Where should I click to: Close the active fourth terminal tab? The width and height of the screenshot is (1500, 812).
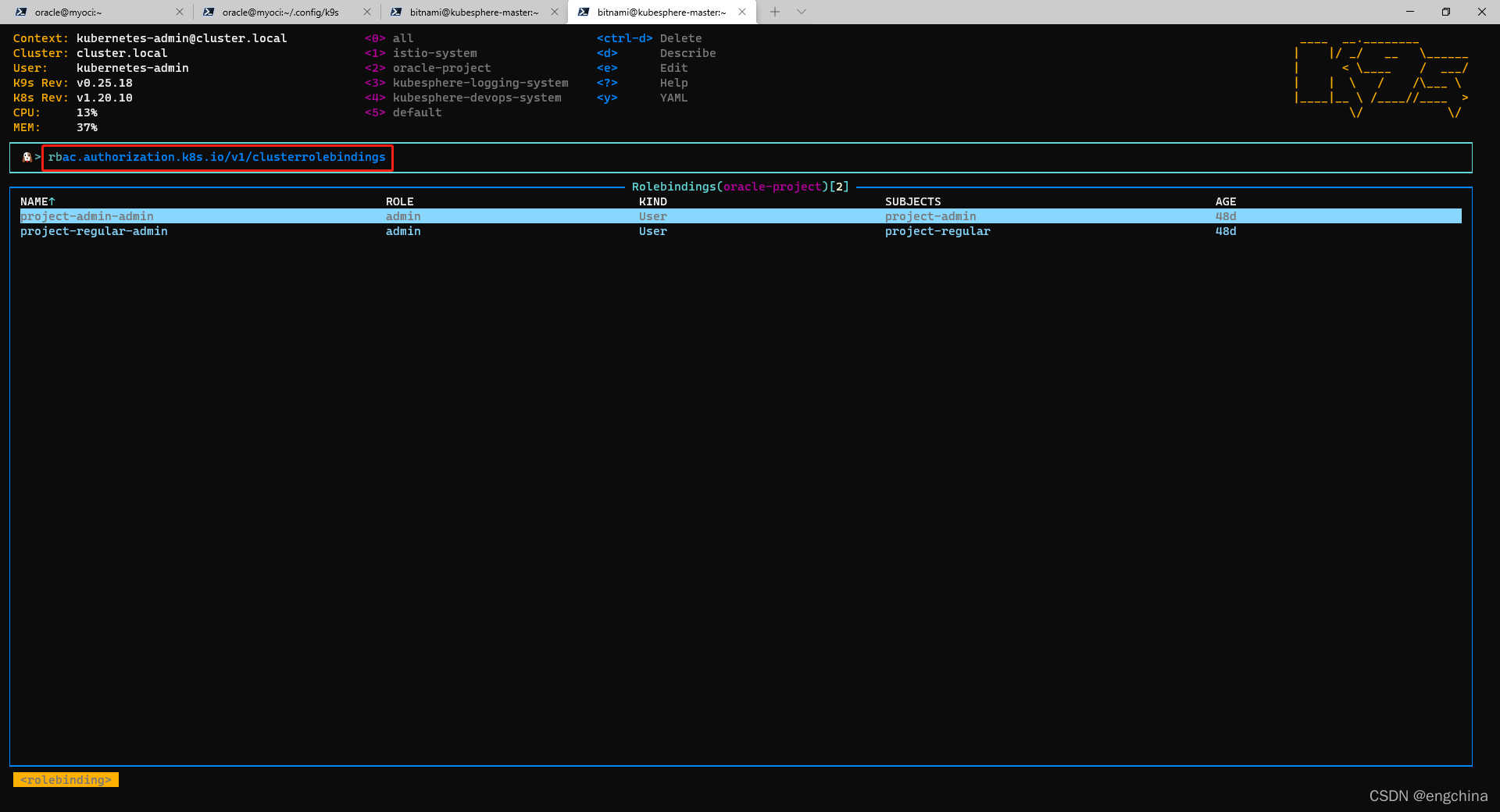click(742, 12)
